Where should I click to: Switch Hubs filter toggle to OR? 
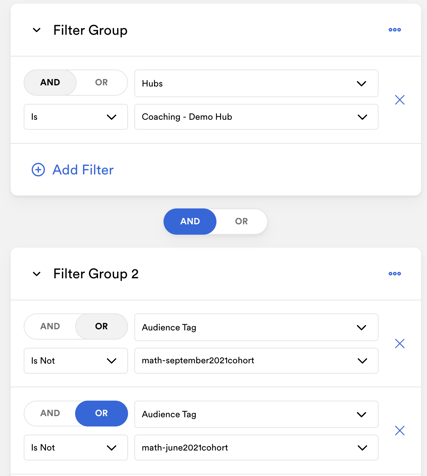pyautogui.click(x=101, y=82)
